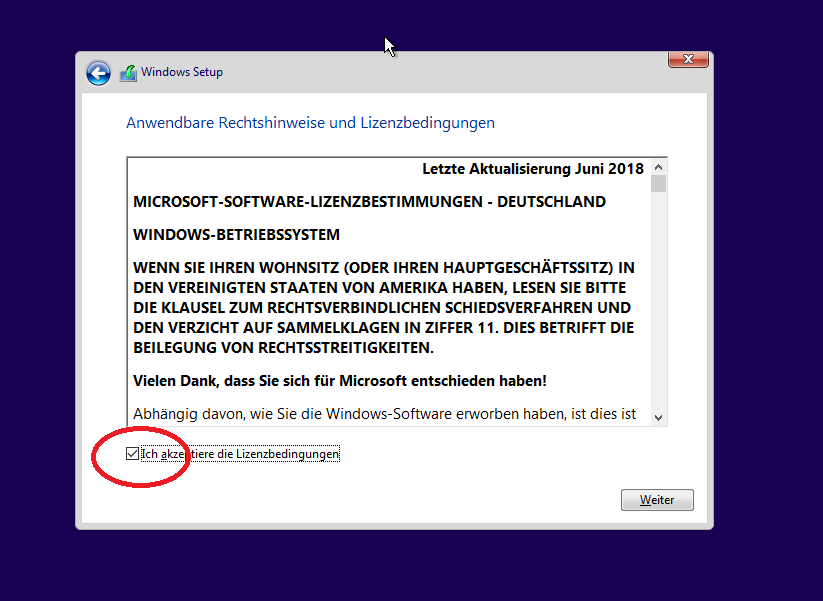The image size is (823, 601).
Task: Click the 'WINDOWS-BETRIEBSSYSTEM' line
Action: point(236,235)
